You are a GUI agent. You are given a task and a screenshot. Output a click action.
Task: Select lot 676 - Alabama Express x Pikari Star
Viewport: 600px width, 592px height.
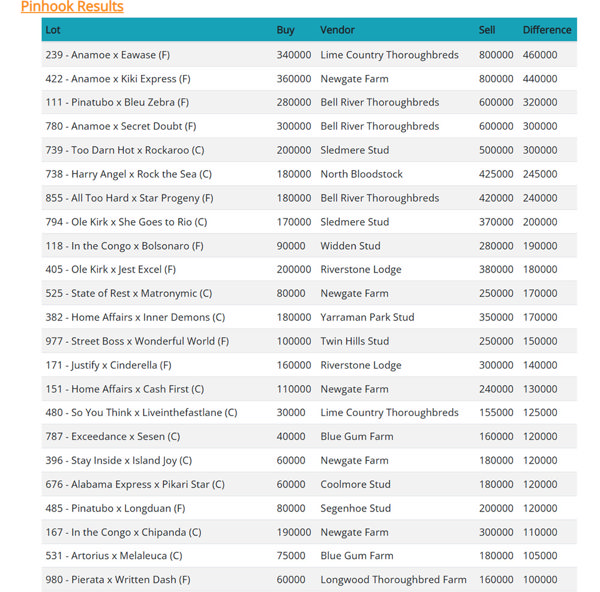(135, 484)
